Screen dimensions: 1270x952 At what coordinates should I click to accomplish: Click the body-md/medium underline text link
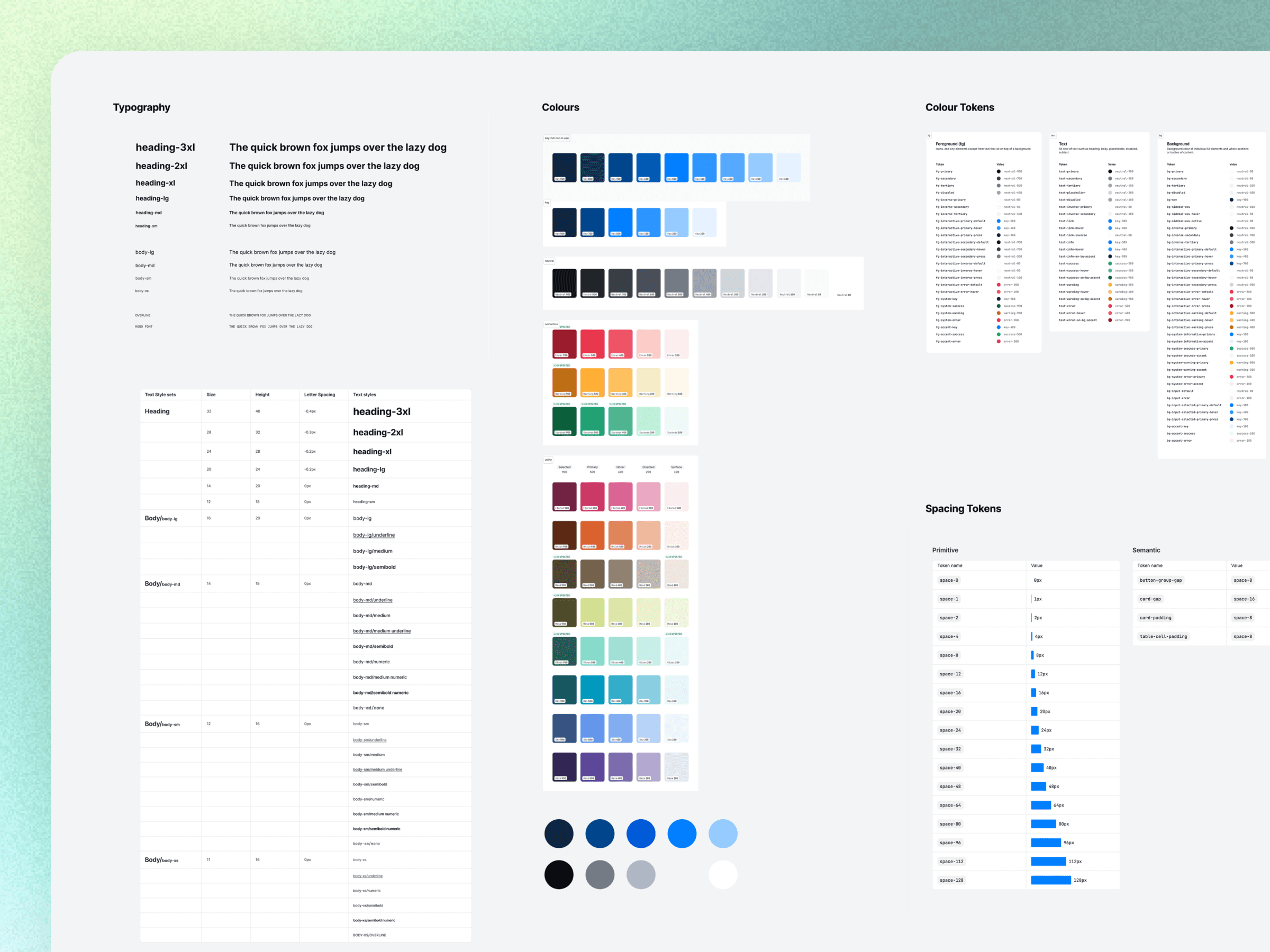coord(382,630)
